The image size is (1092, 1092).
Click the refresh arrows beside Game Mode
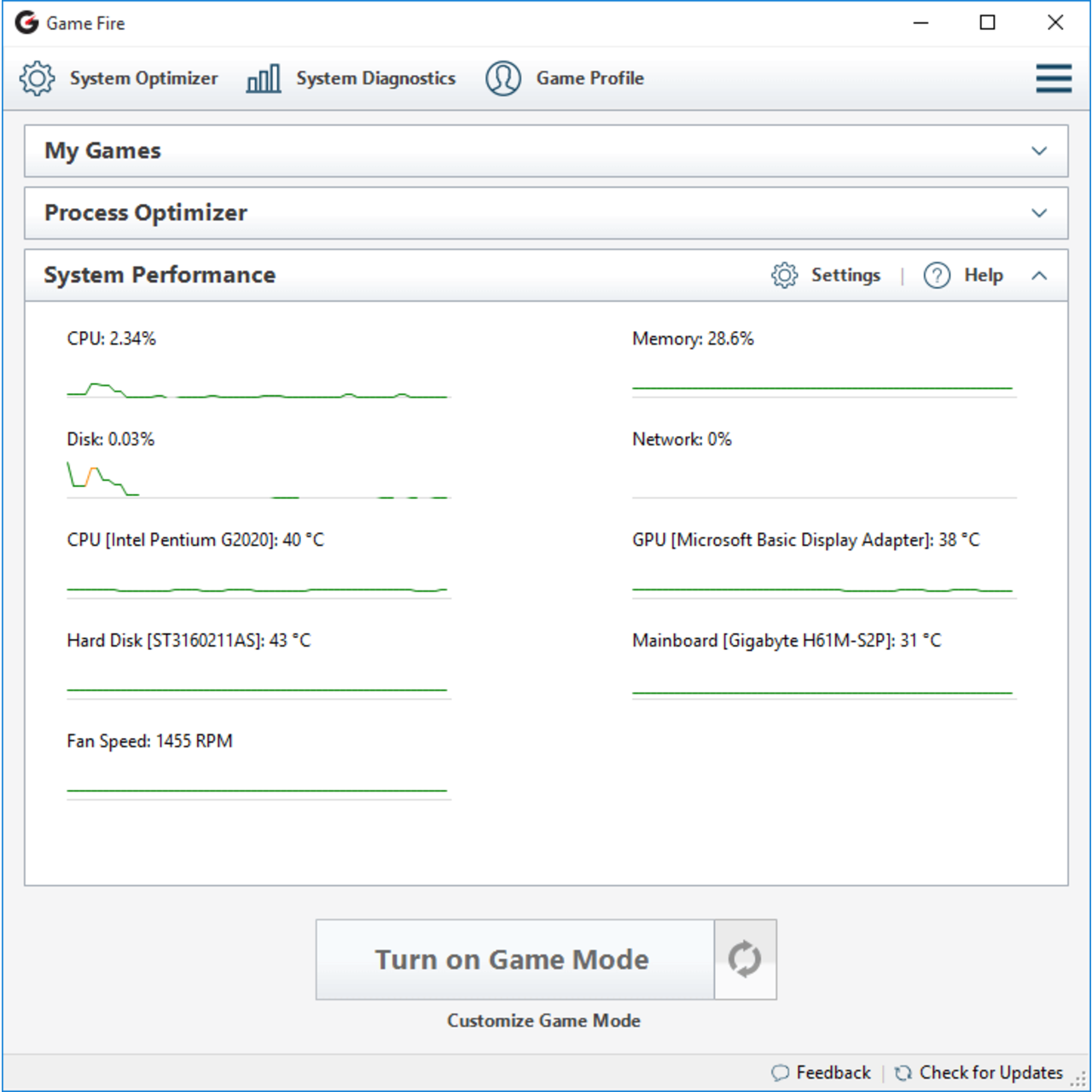click(x=745, y=959)
